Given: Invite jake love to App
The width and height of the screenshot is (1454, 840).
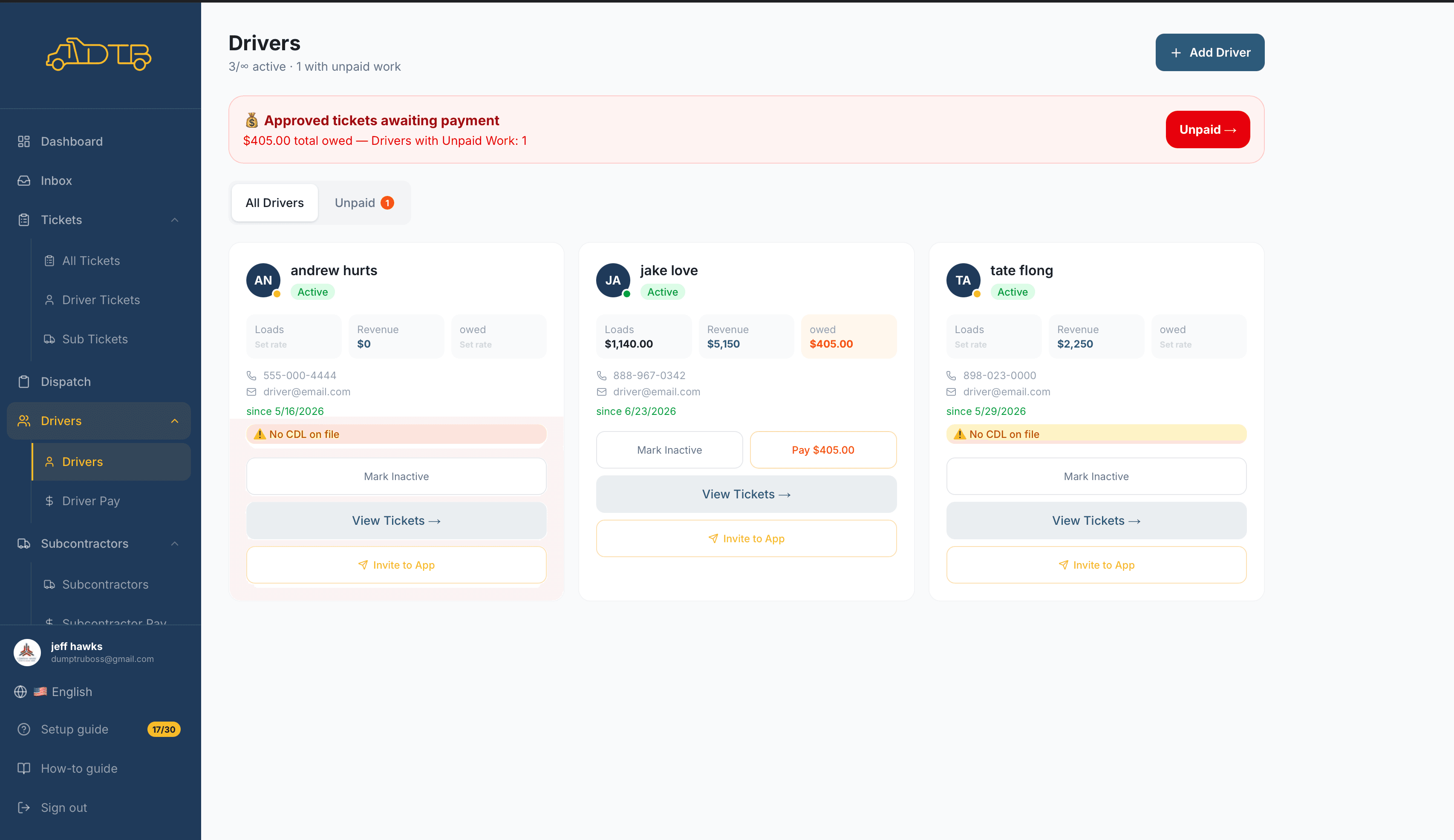Looking at the screenshot, I should point(746,538).
